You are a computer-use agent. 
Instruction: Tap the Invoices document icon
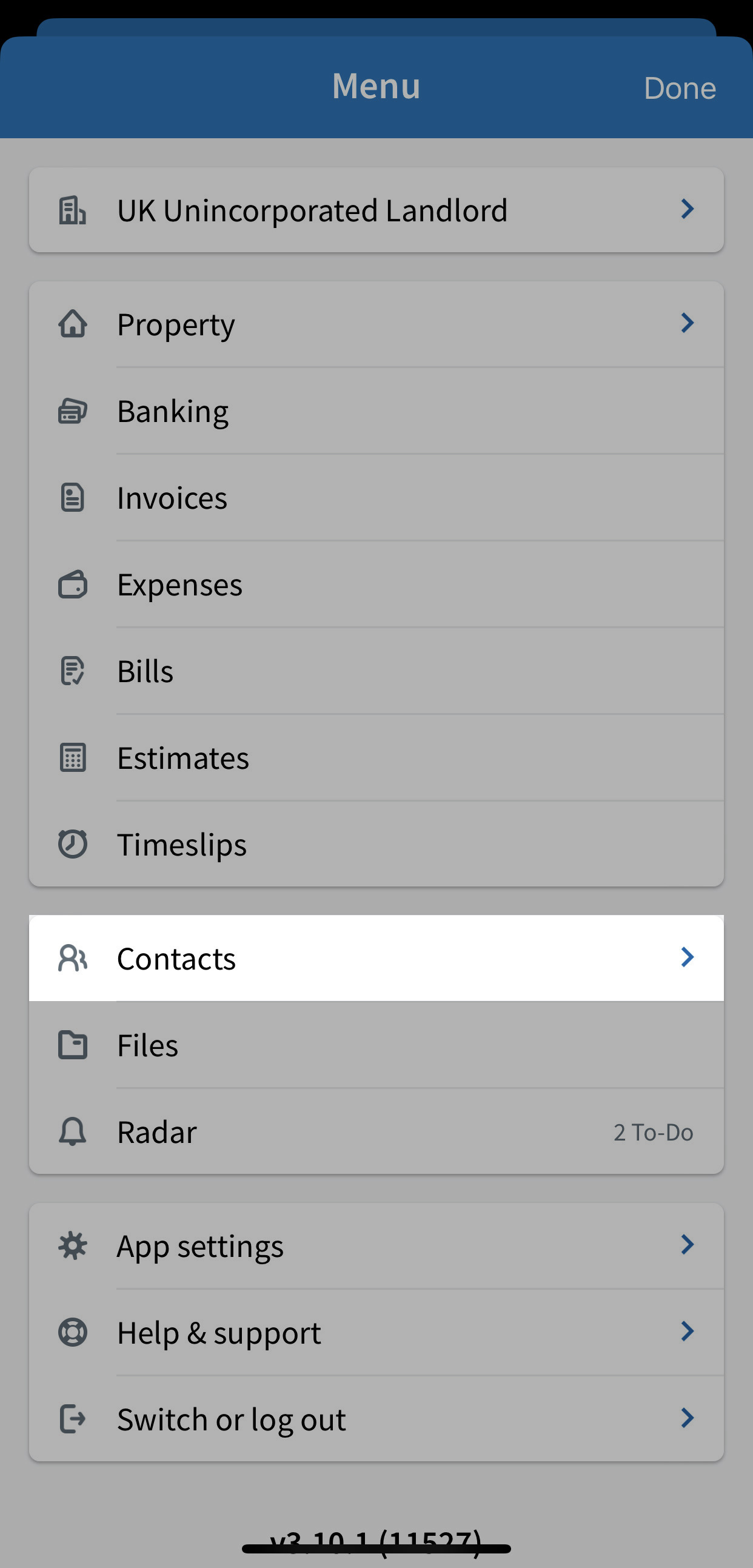pyautogui.click(x=72, y=497)
